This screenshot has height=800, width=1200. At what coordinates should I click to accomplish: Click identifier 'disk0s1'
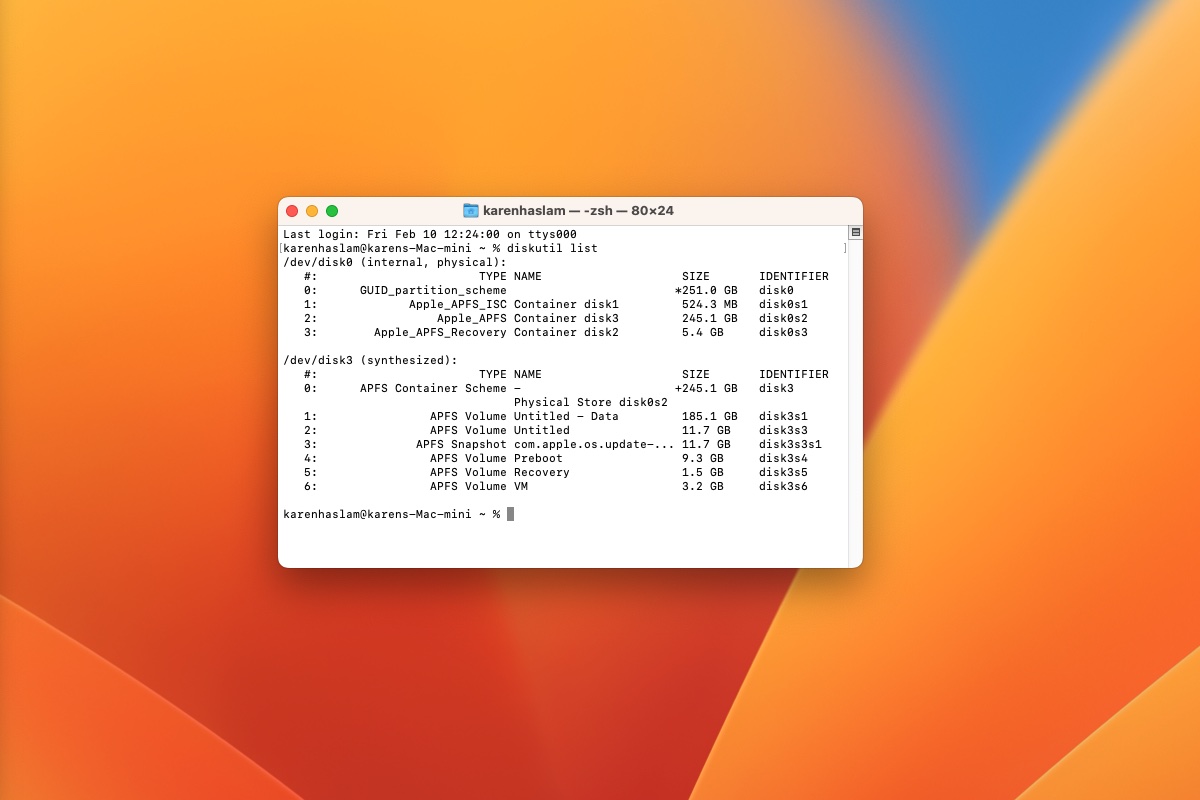(x=783, y=304)
